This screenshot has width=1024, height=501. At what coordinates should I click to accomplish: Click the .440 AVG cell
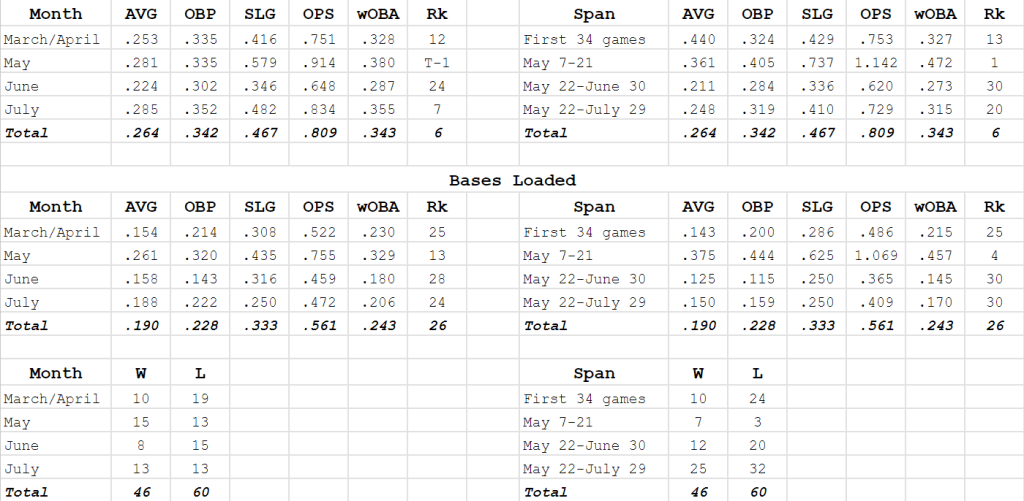click(698, 40)
